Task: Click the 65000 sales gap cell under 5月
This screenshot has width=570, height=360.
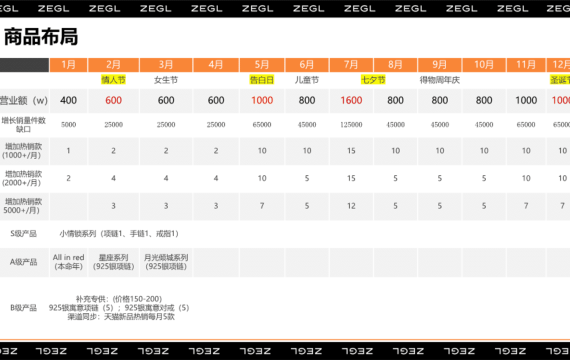Action: (x=262, y=124)
